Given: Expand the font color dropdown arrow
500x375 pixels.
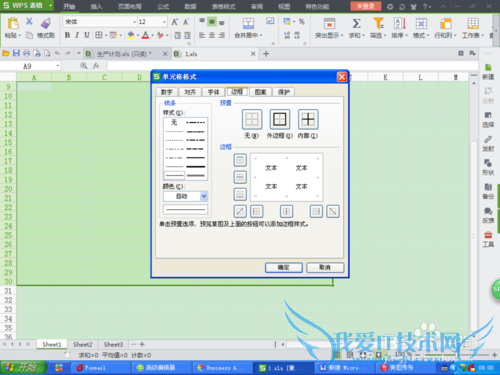Looking at the screenshot, I should [152, 35].
